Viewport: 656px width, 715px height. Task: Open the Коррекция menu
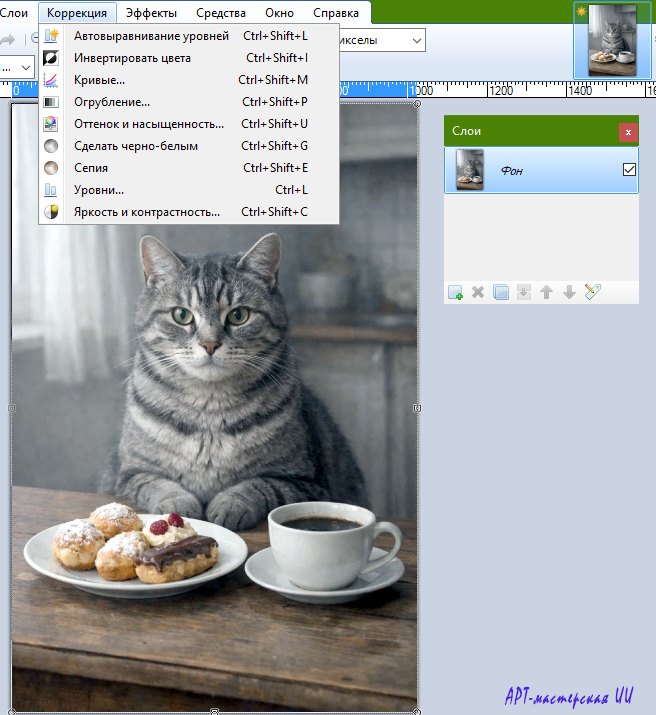click(x=77, y=13)
